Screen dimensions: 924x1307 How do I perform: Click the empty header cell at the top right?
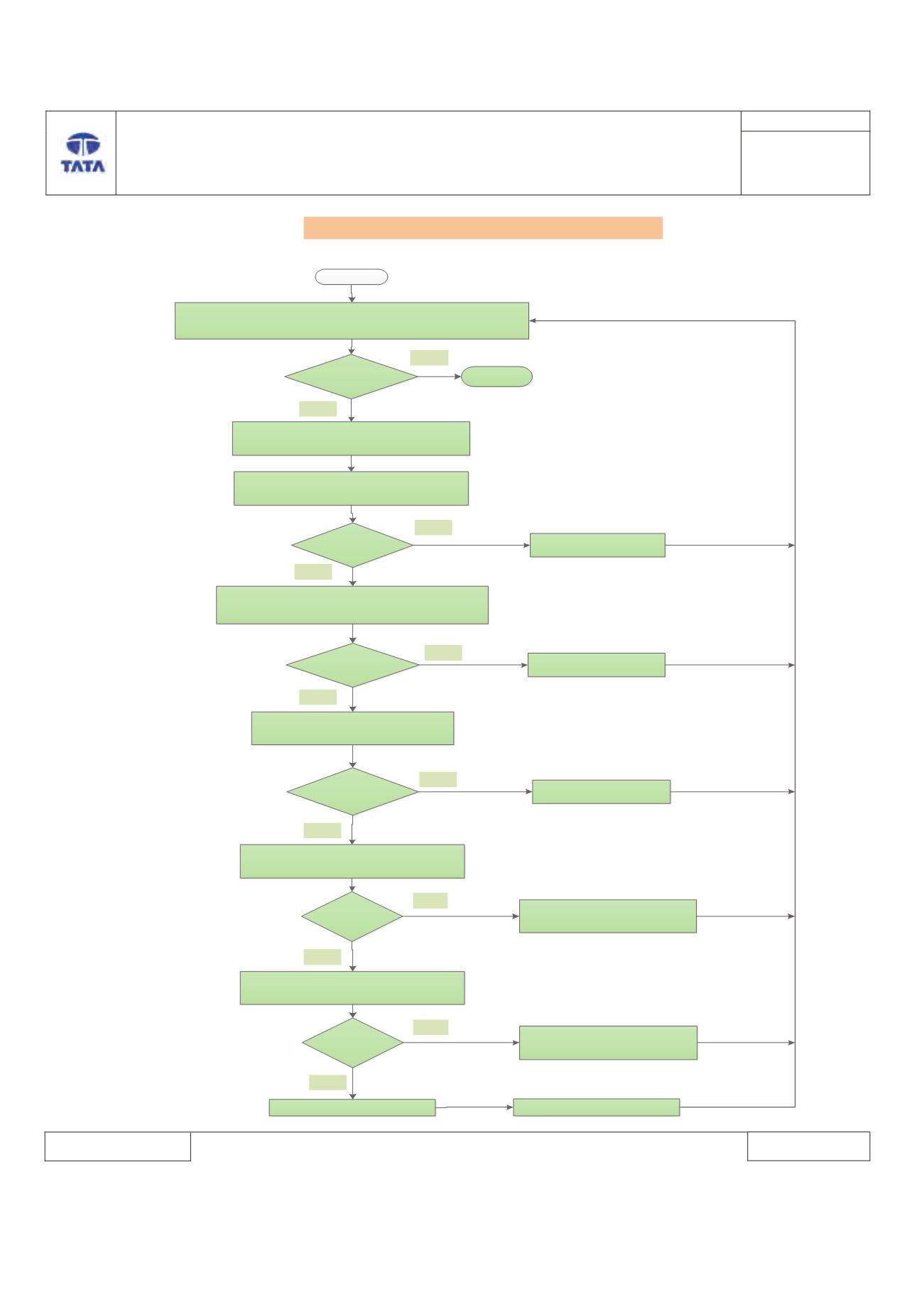pos(805,121)
